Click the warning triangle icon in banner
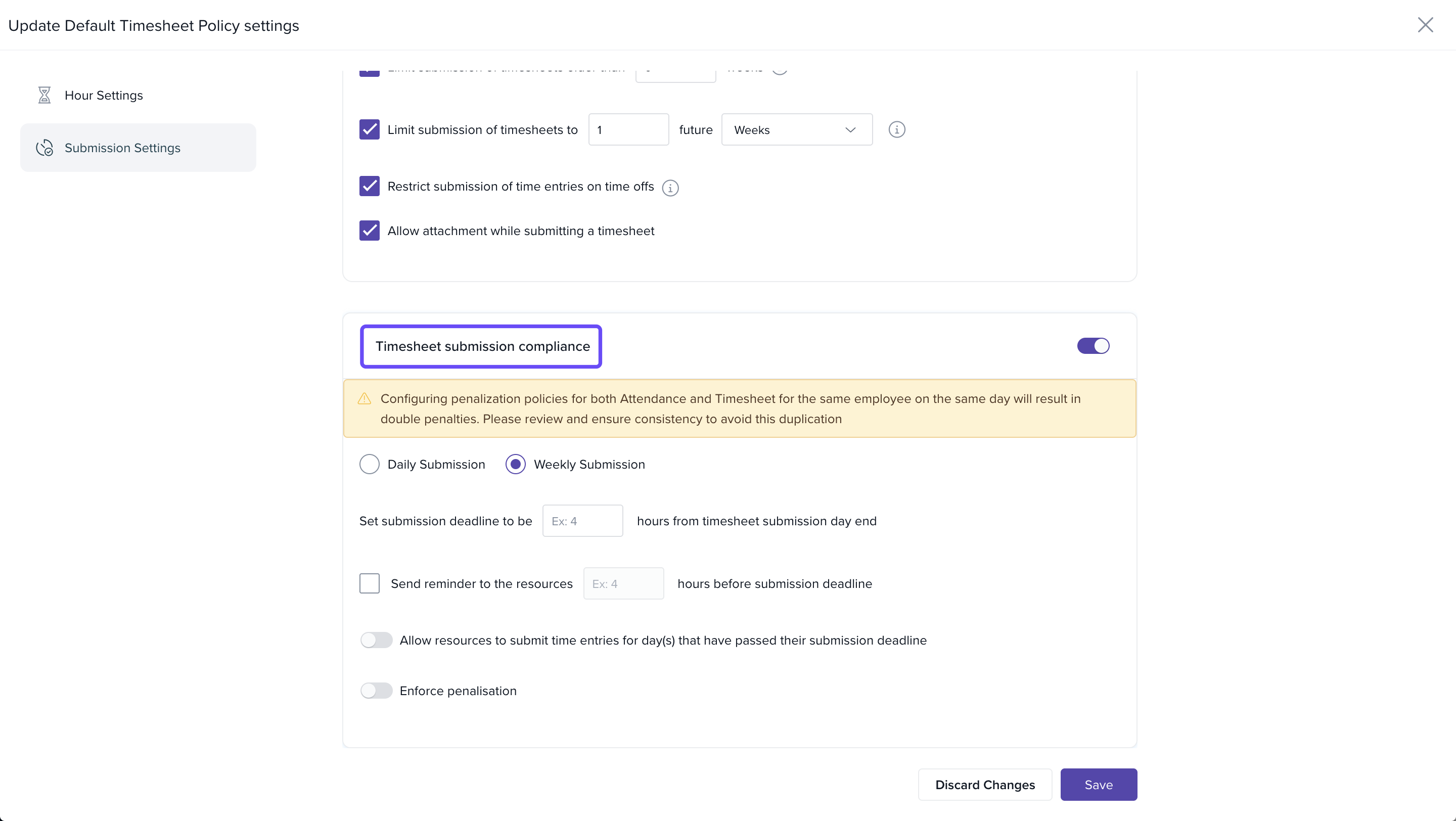The image size is (1456, 821). coord(365,399)
